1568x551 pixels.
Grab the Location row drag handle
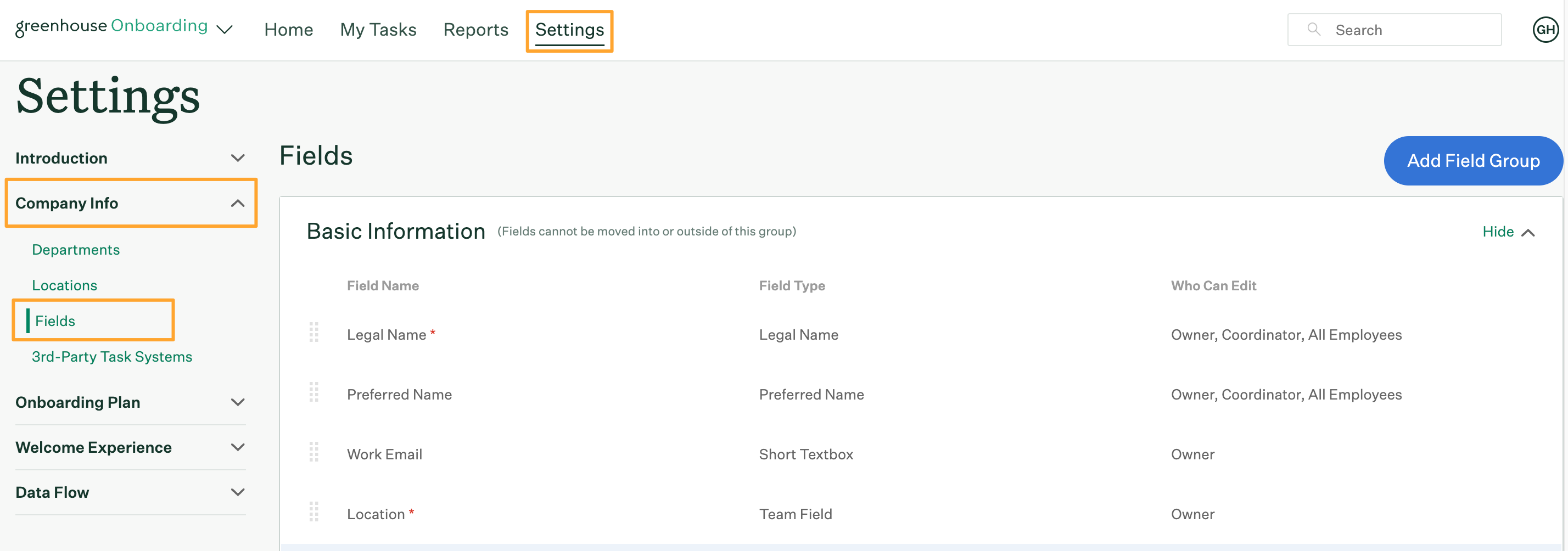click(313, 512)
